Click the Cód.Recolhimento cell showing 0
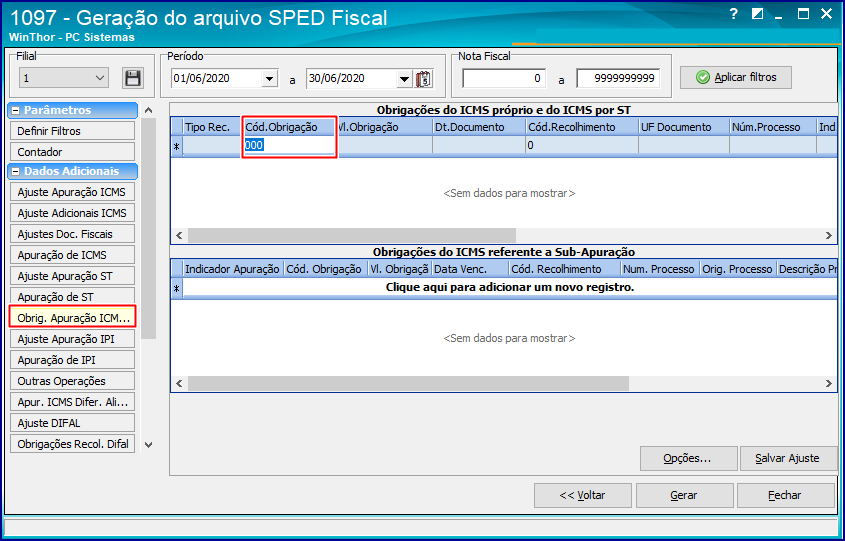 [582, 145]
